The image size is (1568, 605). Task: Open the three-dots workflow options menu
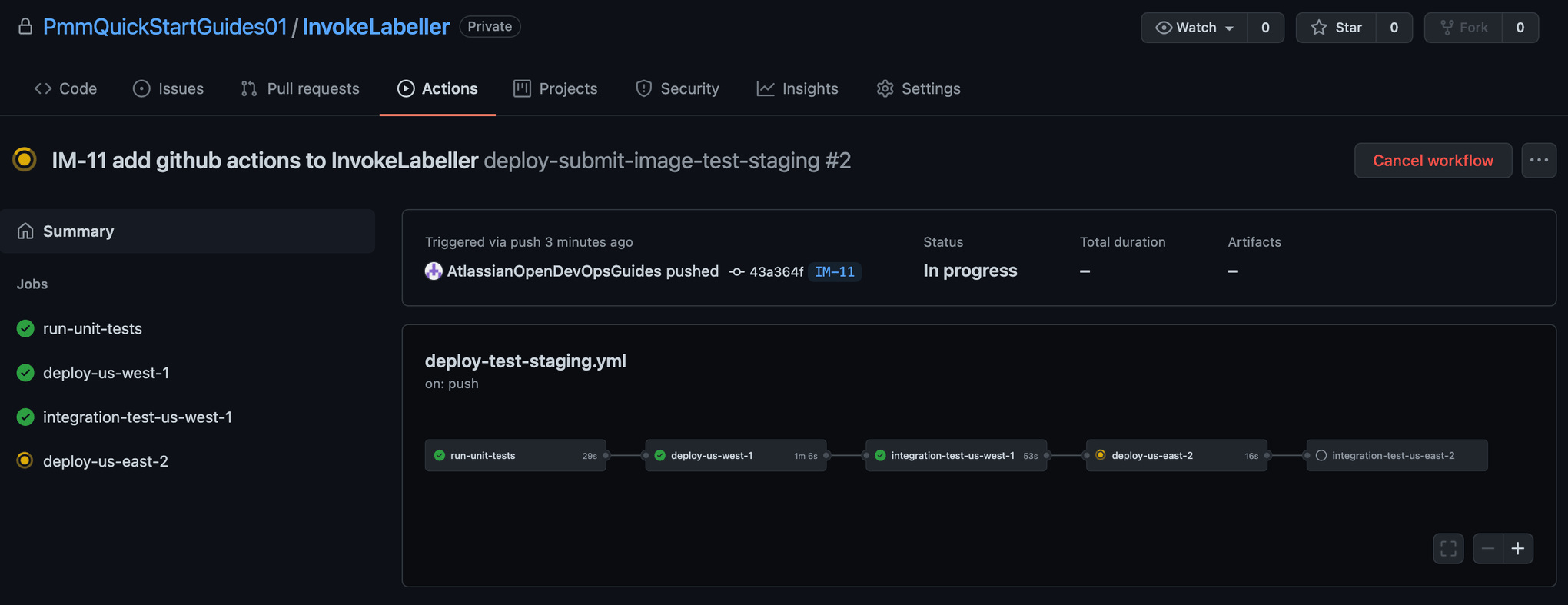tap(1539, 160)
